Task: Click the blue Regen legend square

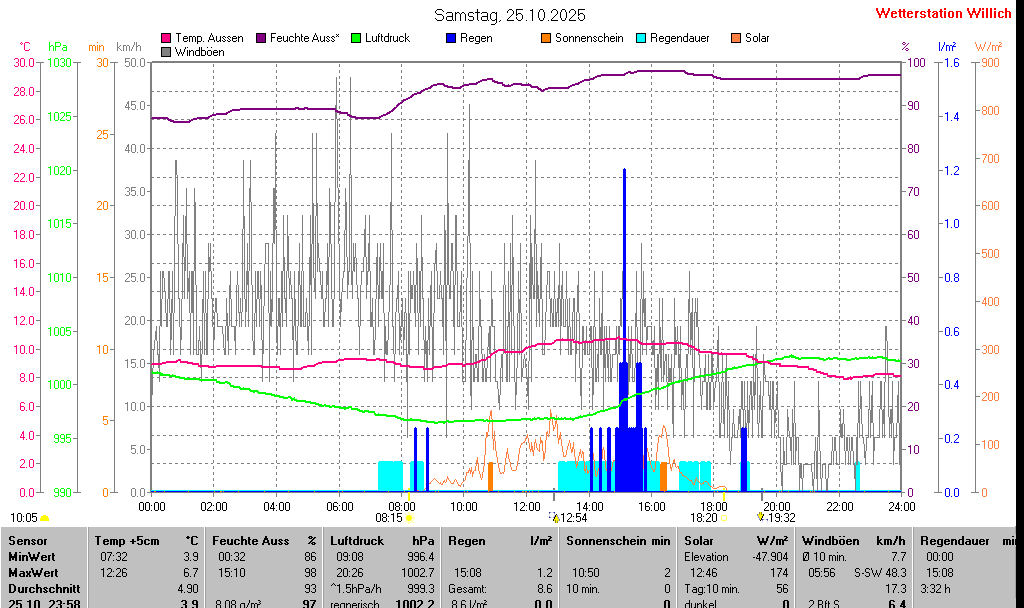Action: click(451, 38)
